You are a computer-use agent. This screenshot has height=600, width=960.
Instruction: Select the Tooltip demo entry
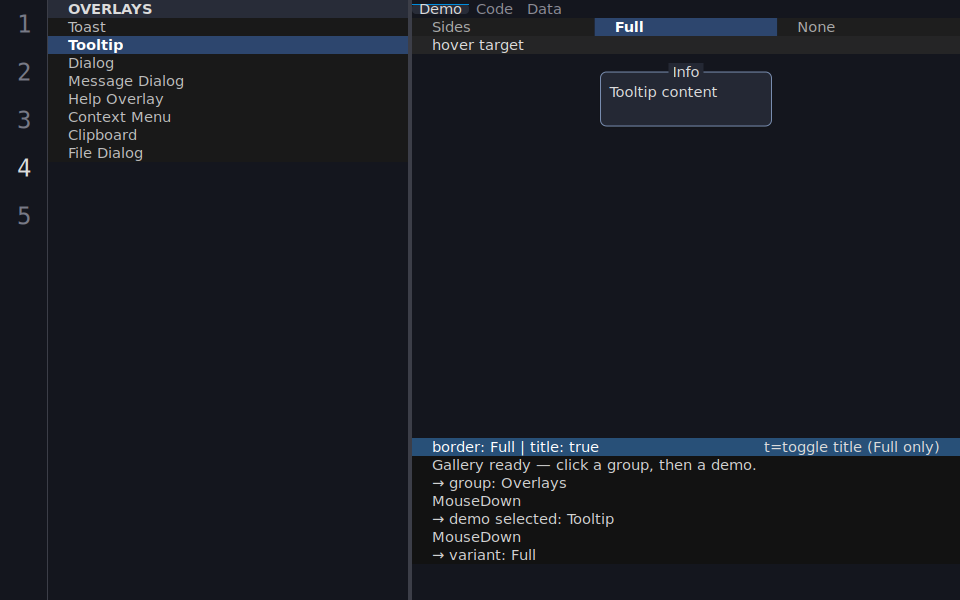[x=228, y=45]
